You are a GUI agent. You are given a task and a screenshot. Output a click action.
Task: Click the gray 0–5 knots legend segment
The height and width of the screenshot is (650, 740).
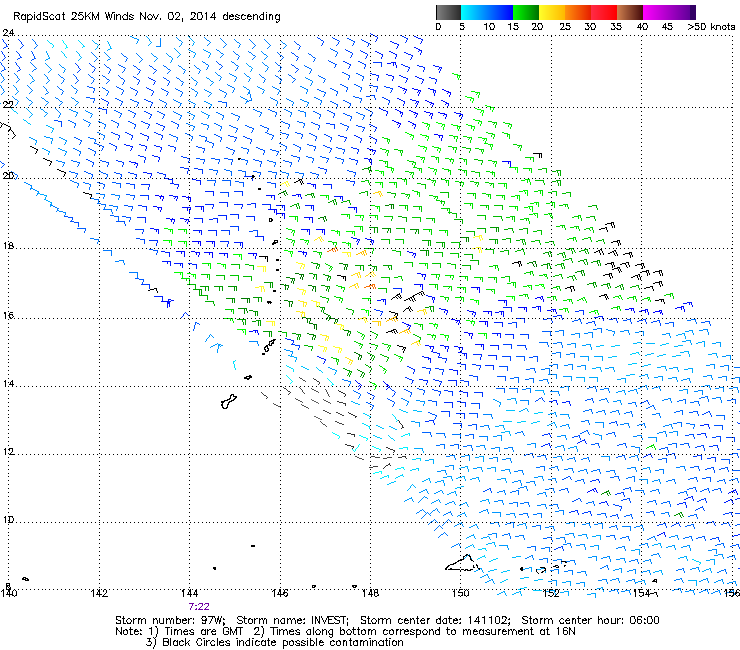coord(448,12)
